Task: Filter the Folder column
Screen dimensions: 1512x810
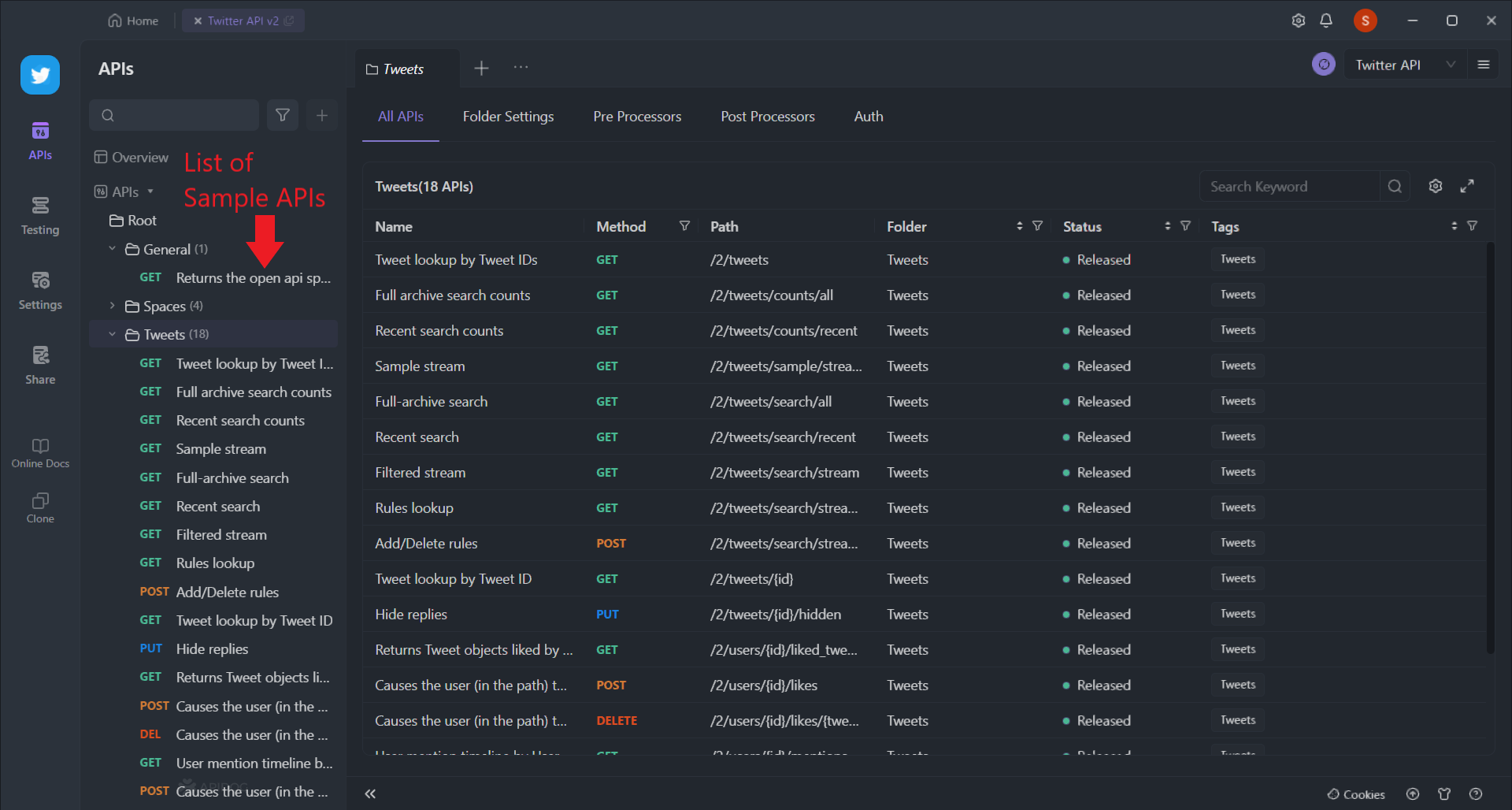Action: point(1037,226)
